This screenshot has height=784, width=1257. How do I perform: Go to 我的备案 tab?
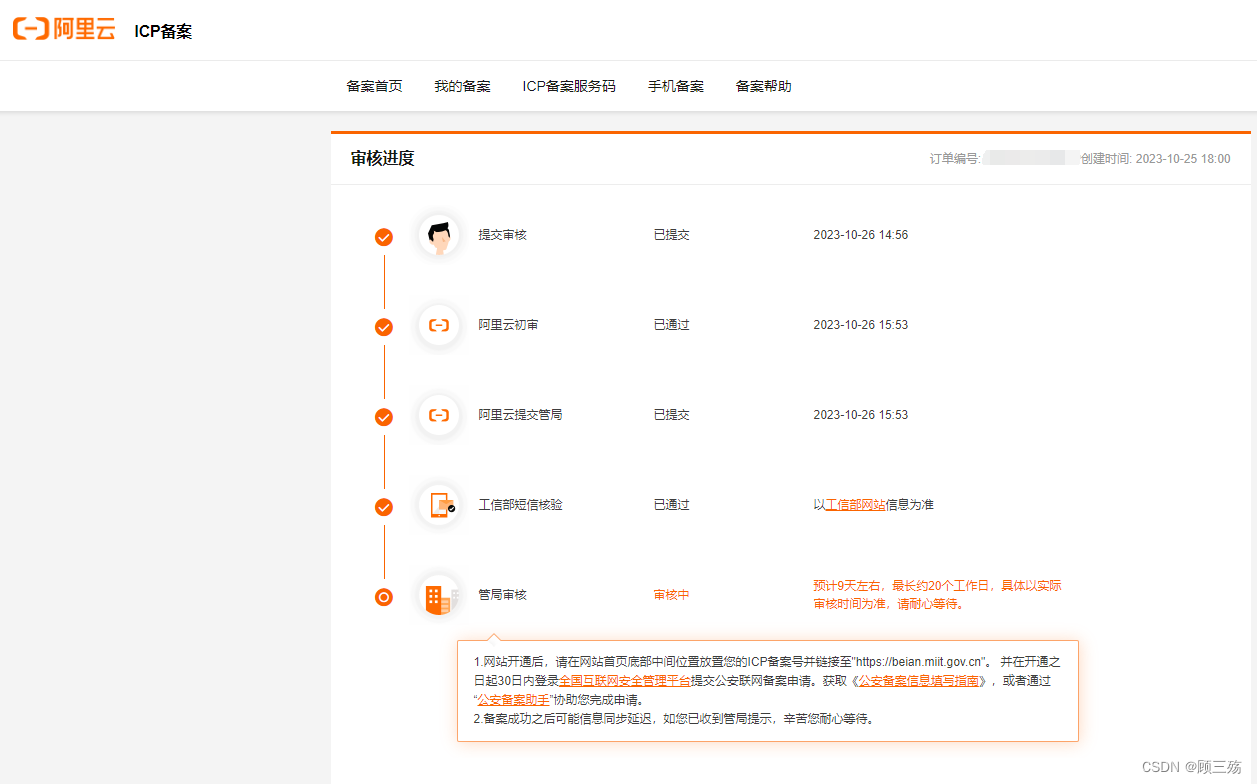[462, 86]
